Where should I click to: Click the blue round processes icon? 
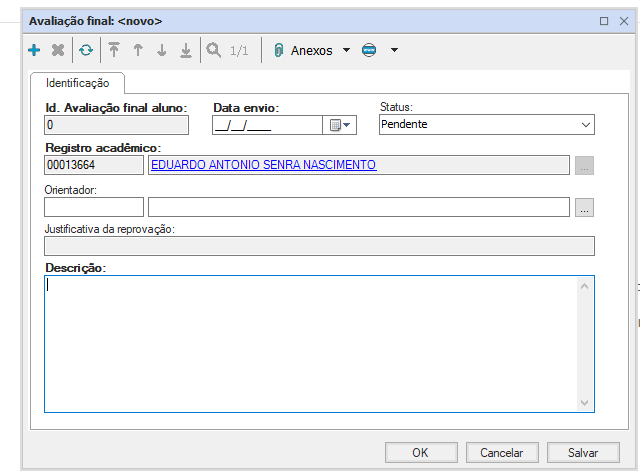(369, 50)
